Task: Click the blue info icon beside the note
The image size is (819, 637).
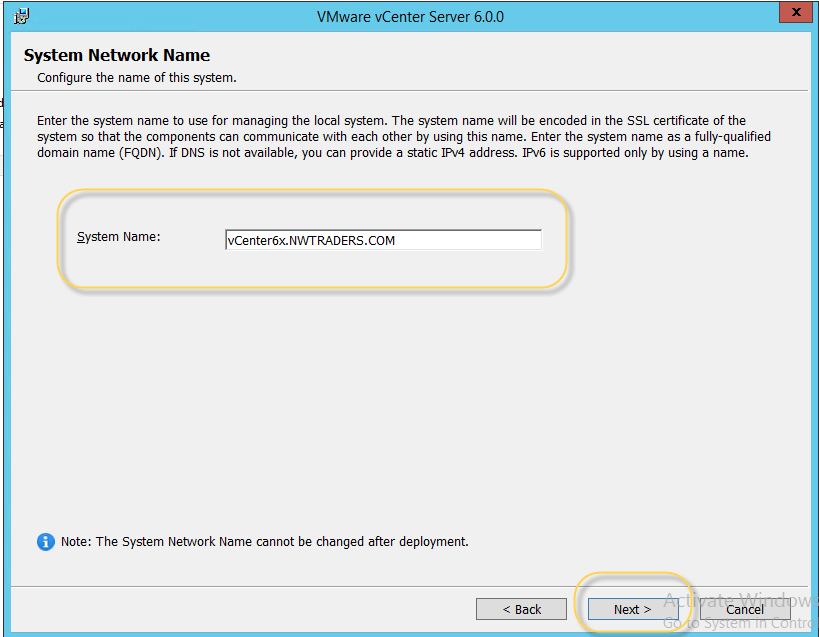Action: pyautogui.click(x=45, y=541)
